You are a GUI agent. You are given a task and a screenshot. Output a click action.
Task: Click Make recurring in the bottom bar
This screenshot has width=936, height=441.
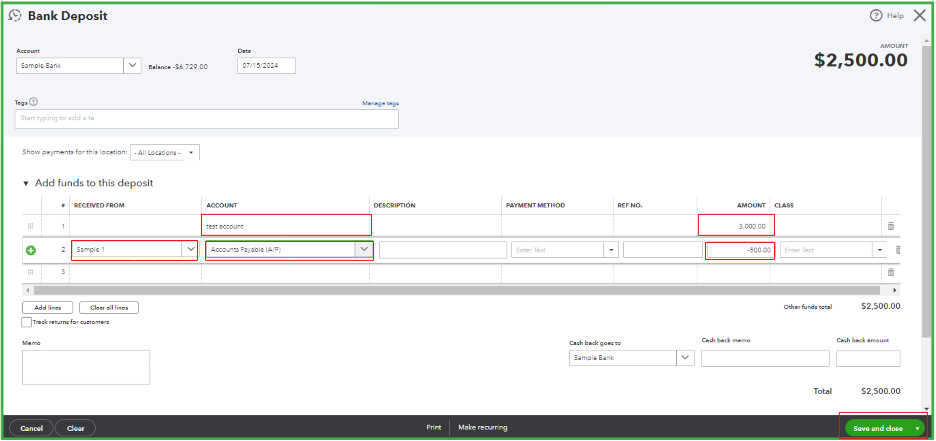(482, 427)
